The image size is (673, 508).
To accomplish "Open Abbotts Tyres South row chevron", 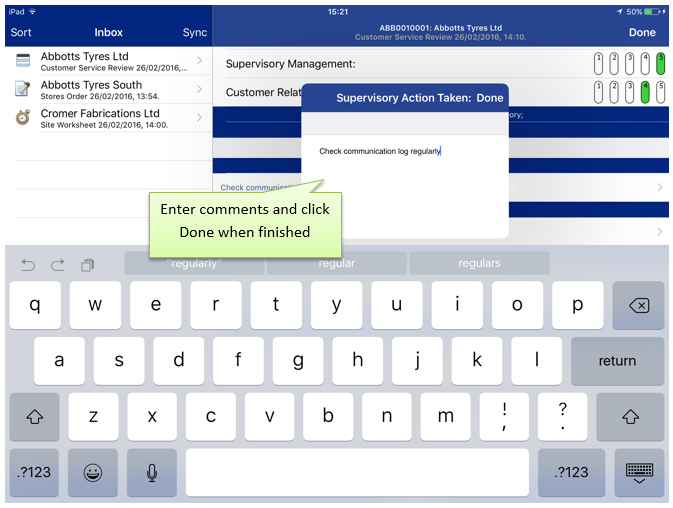I will click(200, 89).
